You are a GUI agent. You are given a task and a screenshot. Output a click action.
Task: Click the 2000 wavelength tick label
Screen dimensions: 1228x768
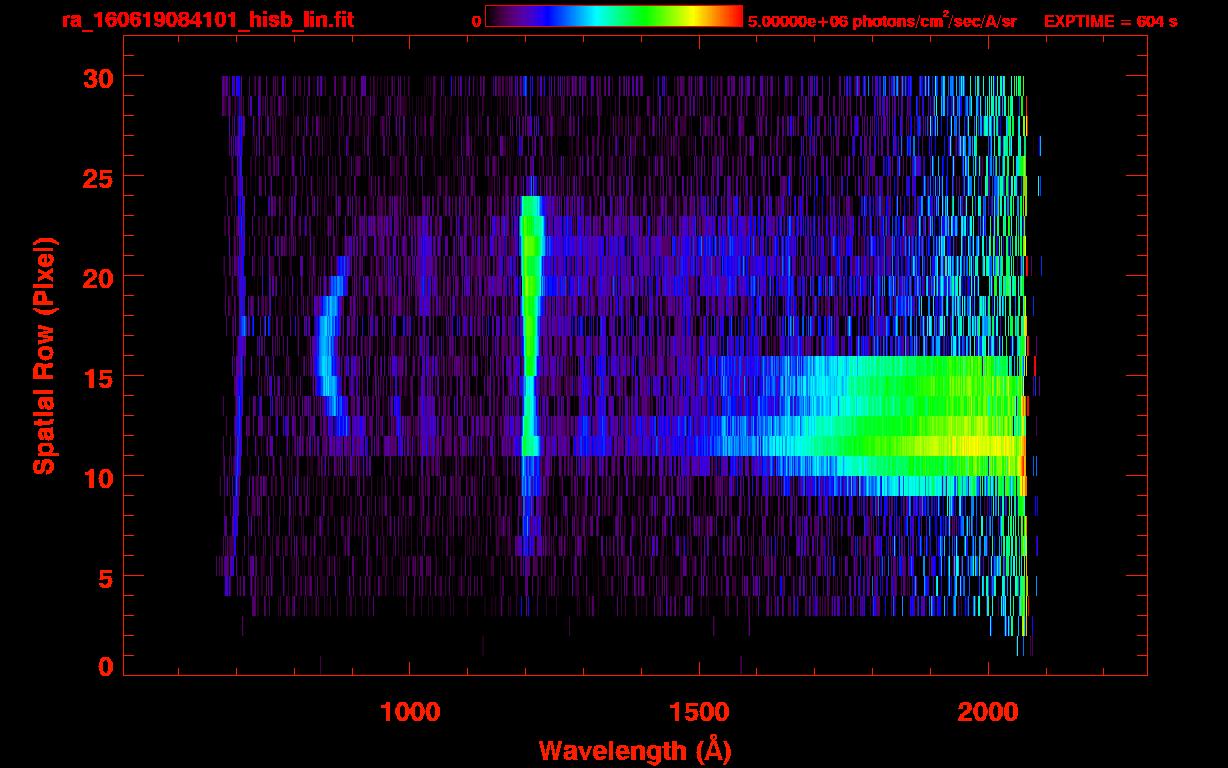click(987, 712)
